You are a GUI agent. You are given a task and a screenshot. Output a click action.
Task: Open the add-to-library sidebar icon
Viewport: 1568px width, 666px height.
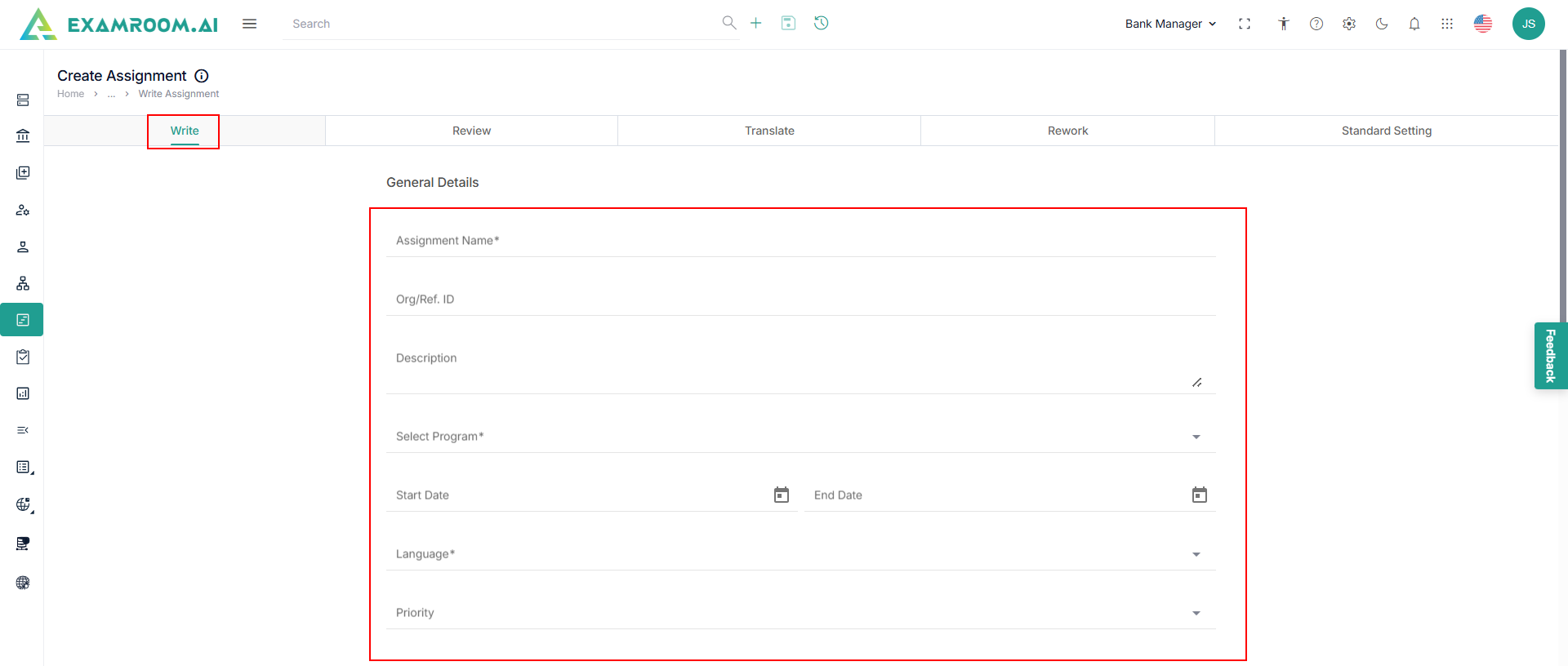23,173
